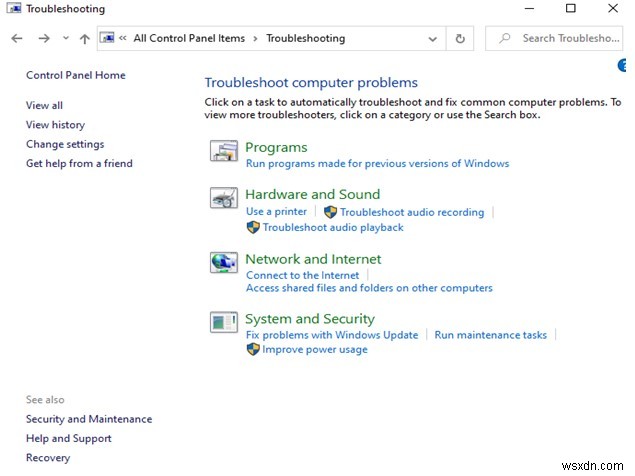Click shield icon beside Improve power usage
This screenshot has width=635, height=476.
coord(253,349)
